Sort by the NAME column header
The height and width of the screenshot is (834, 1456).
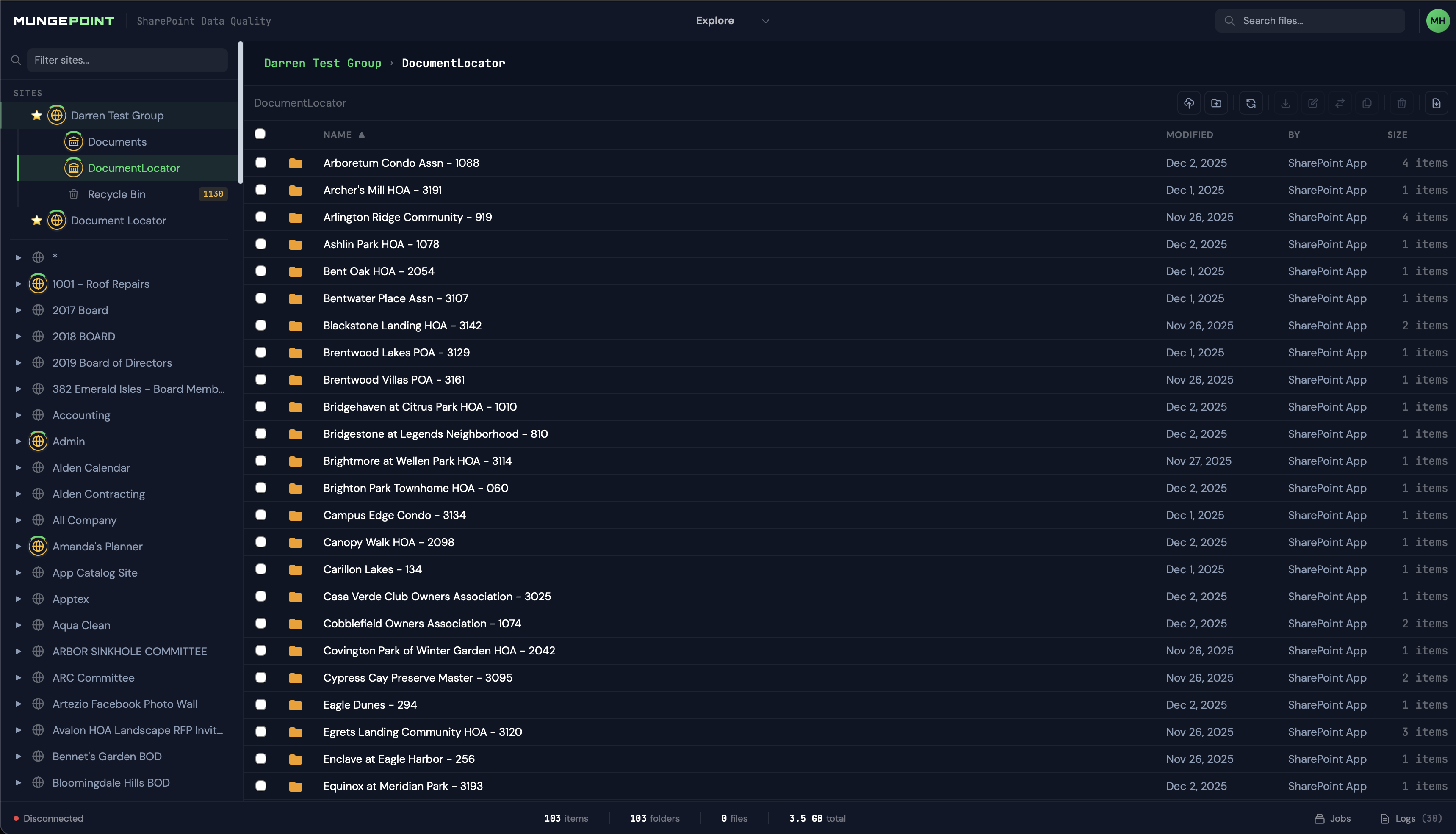(344, 135)
